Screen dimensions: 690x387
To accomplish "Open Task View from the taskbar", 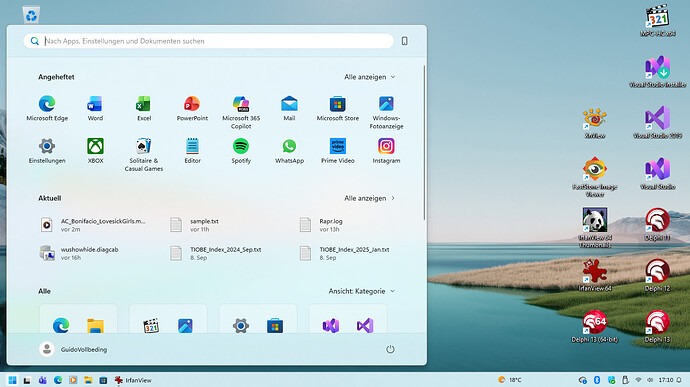I will click(x=27, y=380).
